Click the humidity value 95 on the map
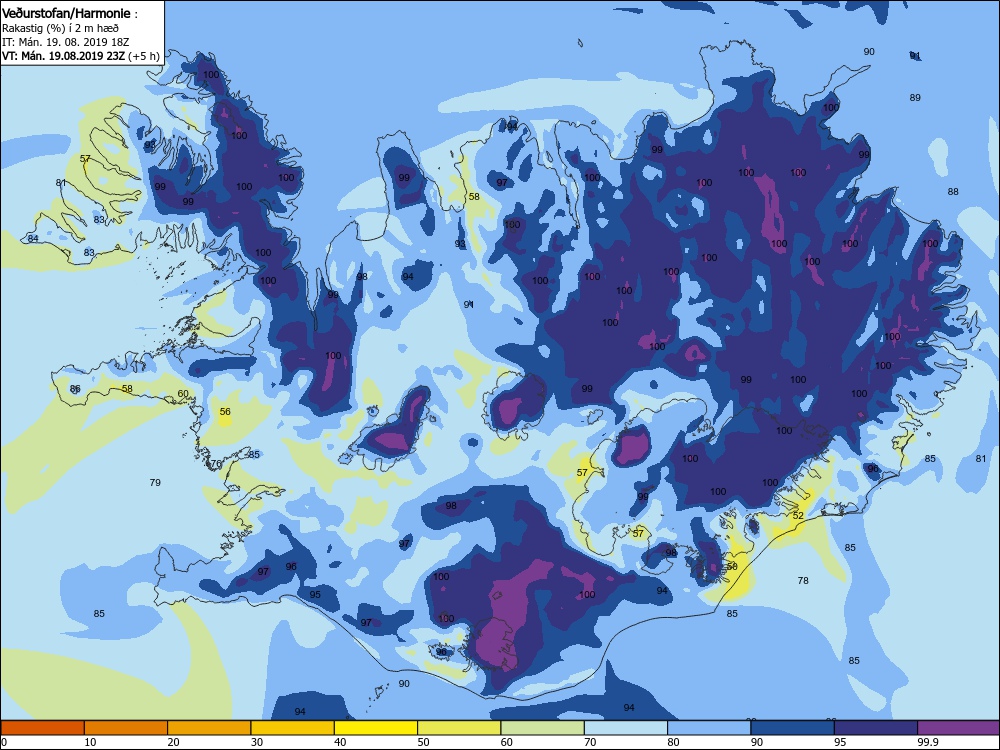This screenshot has width=1000, height=750. (x=315, y=594)
